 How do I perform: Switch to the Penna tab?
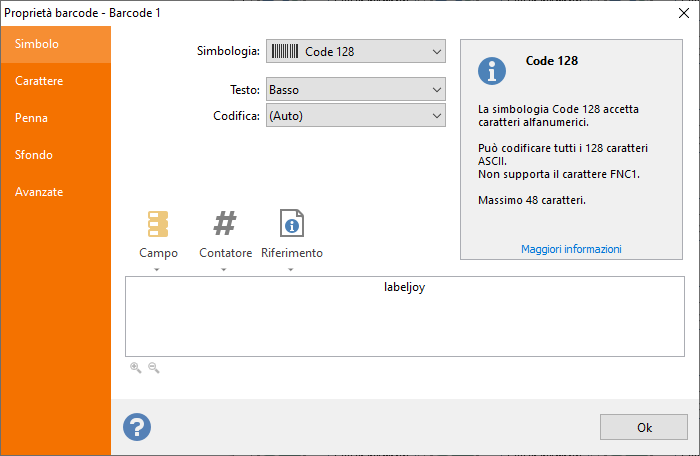[32, 118]
